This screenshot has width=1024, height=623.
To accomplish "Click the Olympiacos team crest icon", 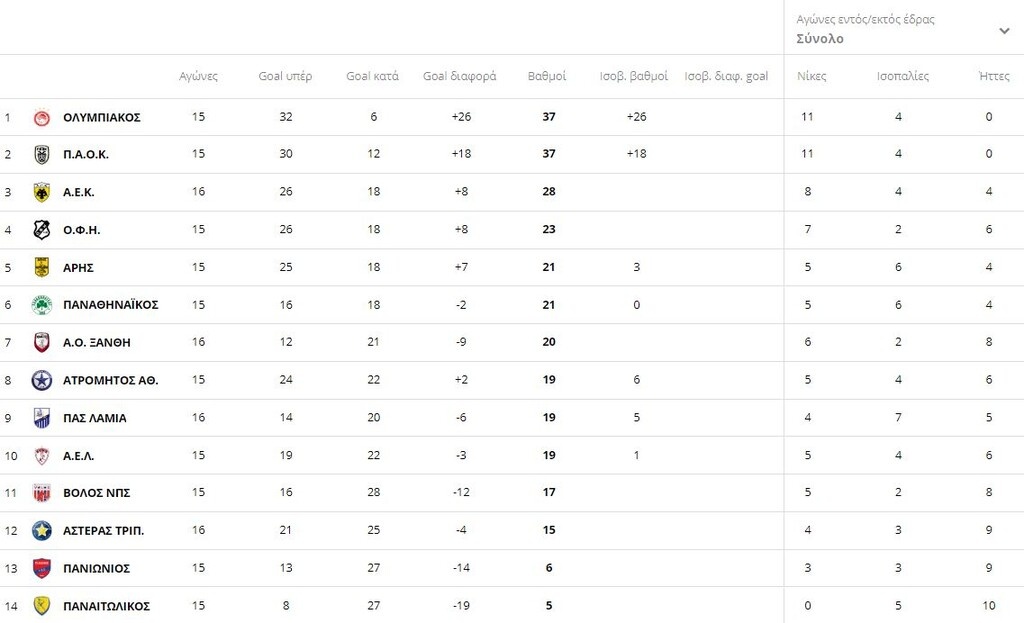I will (41, 117).
